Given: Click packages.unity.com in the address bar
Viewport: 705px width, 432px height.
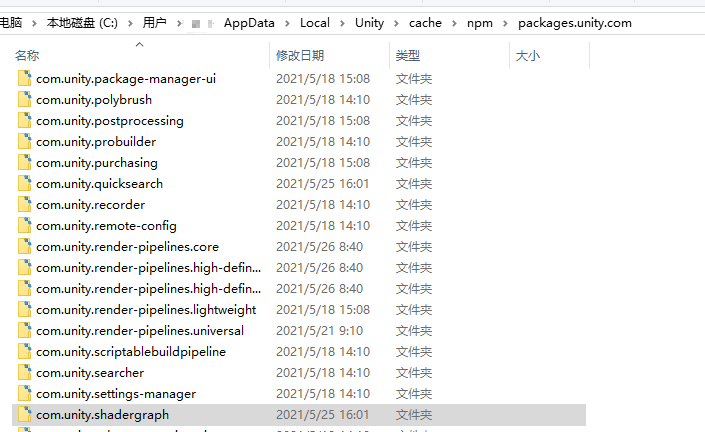Looking at the screenshot, I should [x=575, y=22].
